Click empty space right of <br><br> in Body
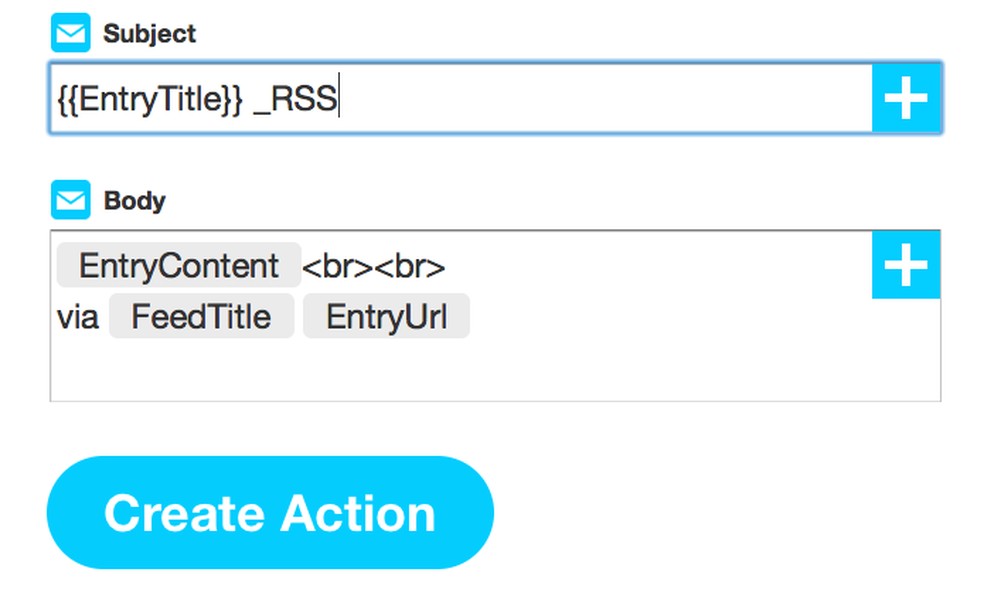 [x=650, y=266]
